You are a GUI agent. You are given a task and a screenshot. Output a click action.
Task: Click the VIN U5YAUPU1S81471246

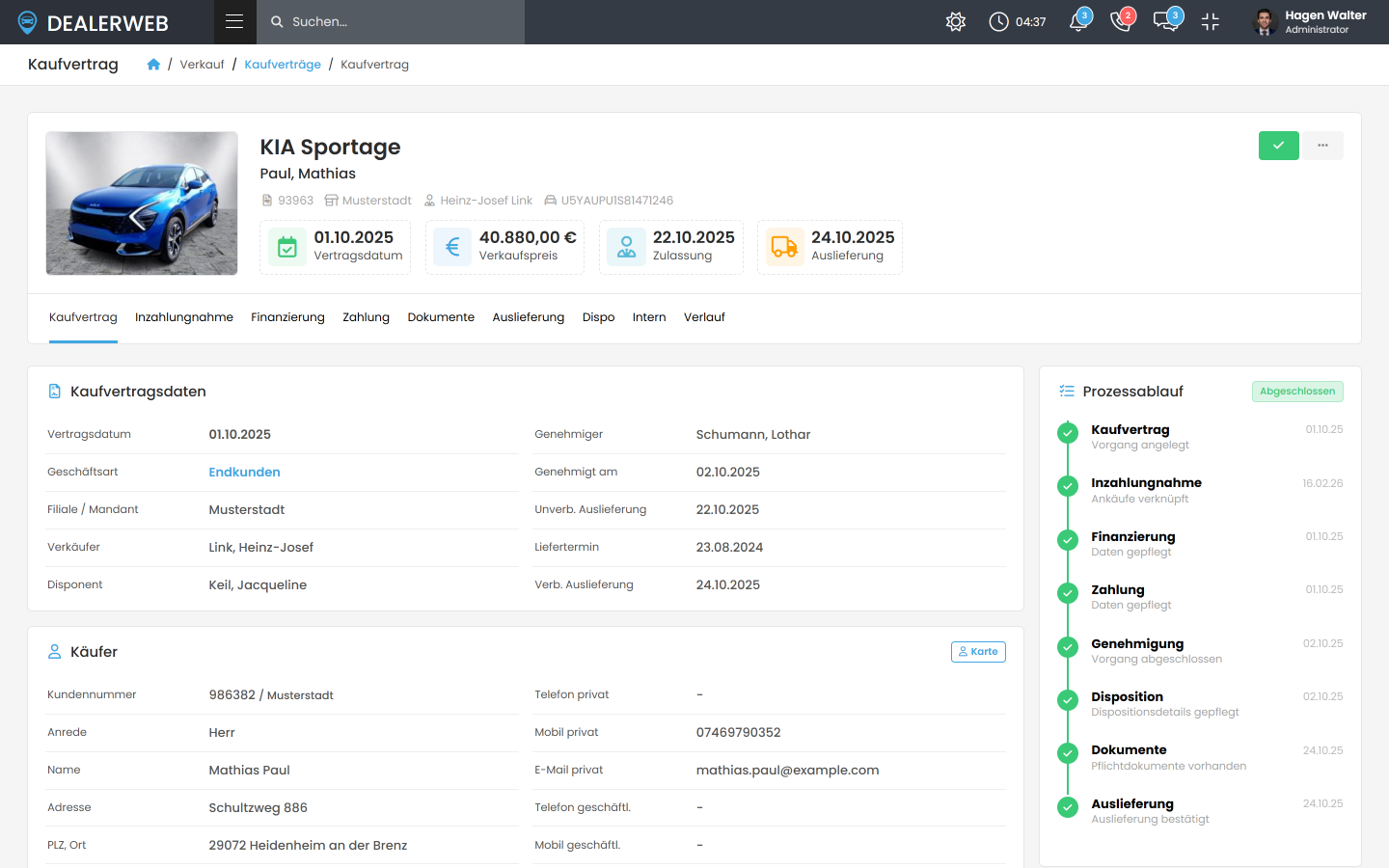pyautogui.click(x=617, y=201)
